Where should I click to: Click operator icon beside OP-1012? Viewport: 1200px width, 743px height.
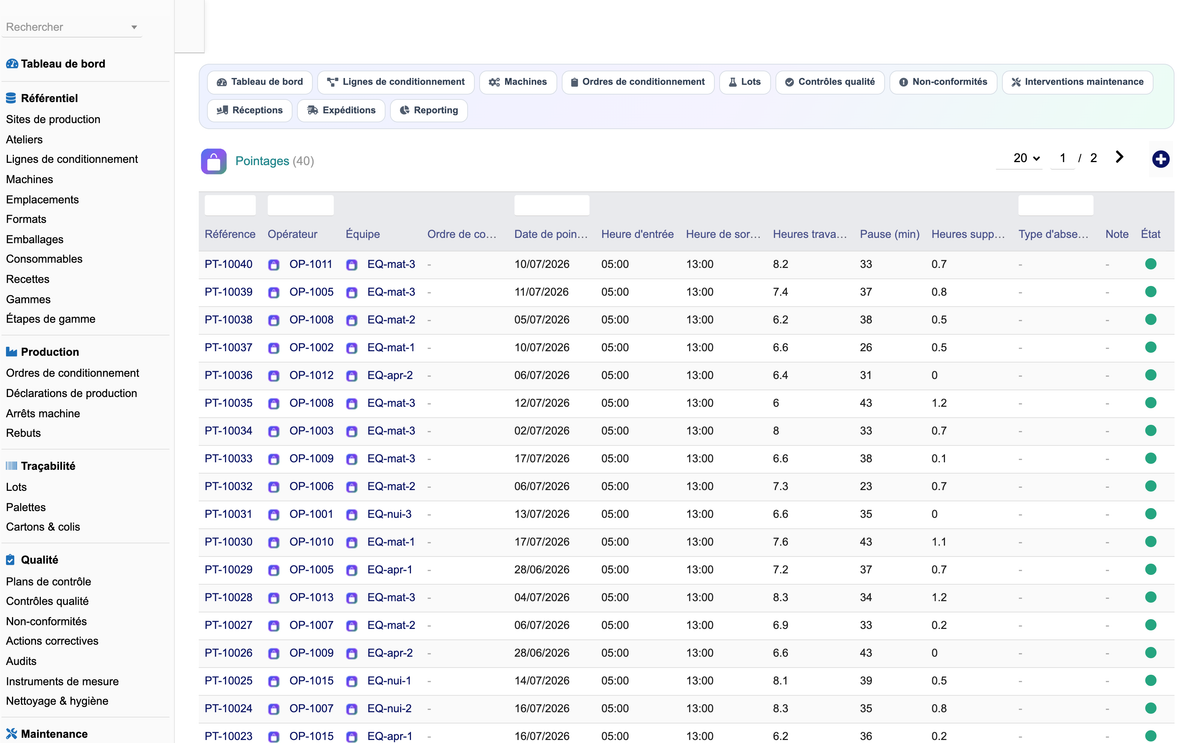[x=274, y=376]
